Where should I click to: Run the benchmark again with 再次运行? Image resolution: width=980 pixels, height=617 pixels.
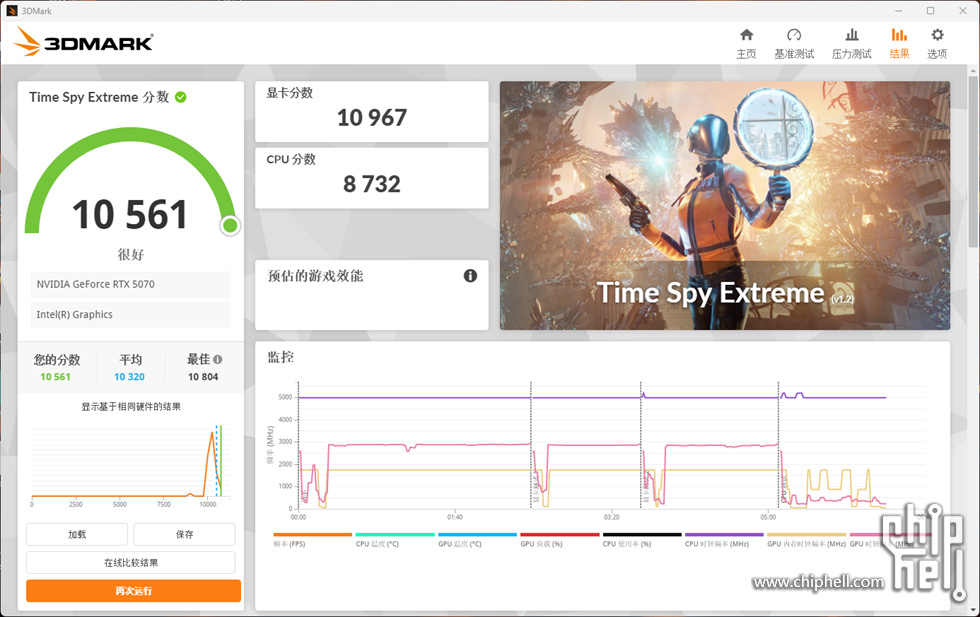pos(133,591)
